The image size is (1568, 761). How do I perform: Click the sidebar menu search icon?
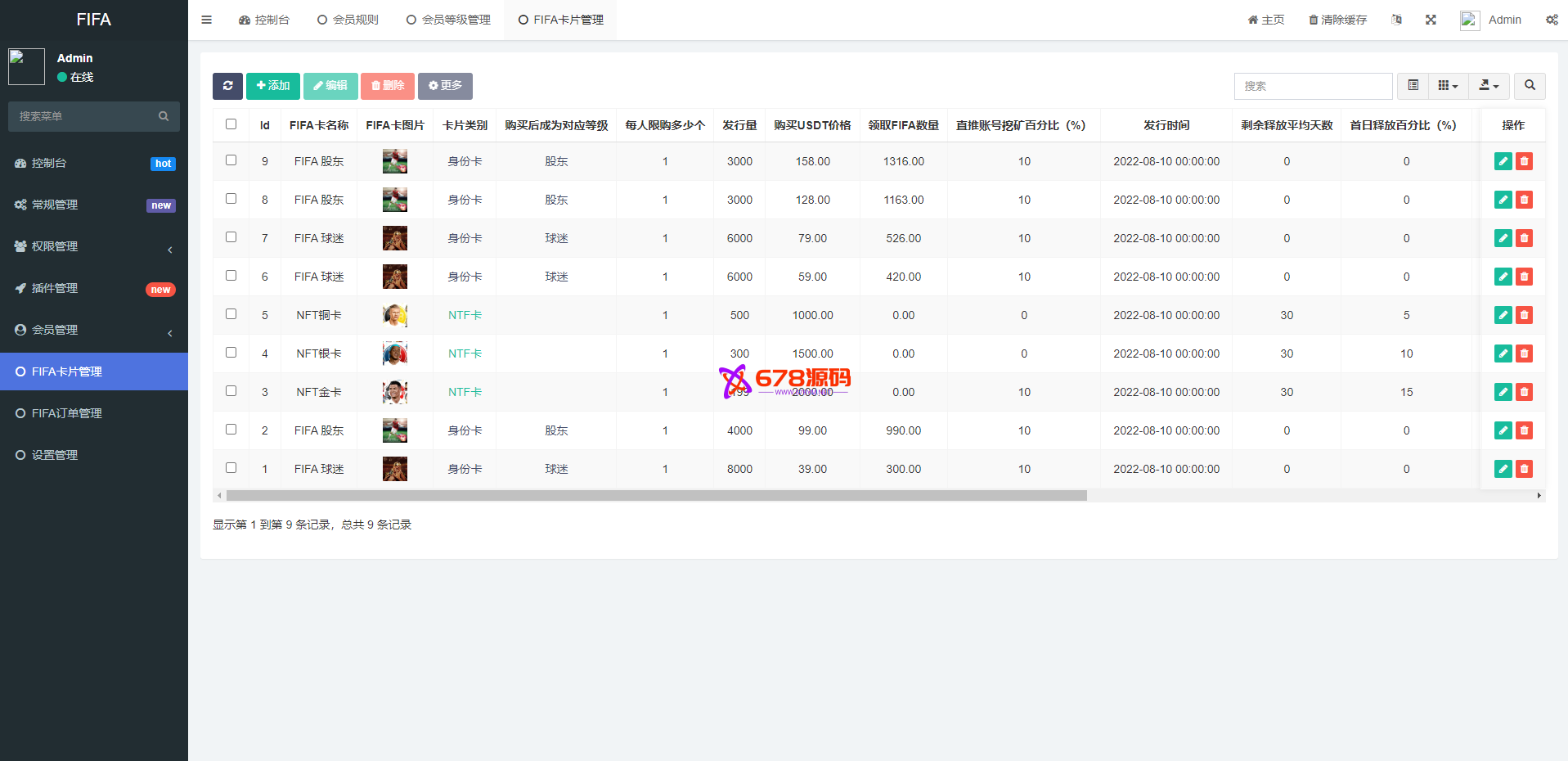[x=164, y=116]
